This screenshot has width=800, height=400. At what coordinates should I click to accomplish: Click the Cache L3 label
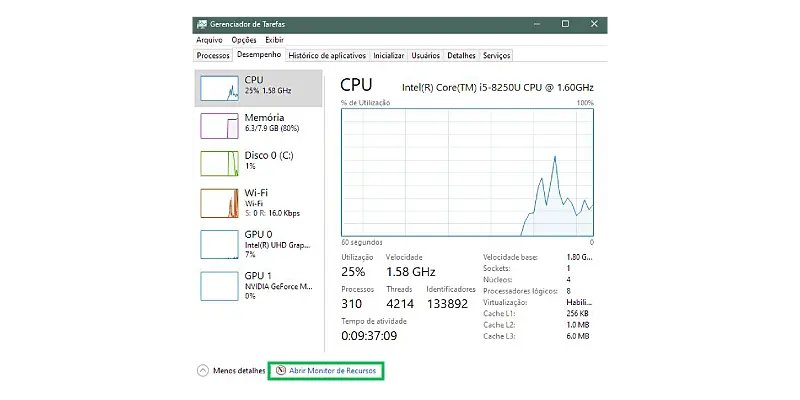click(x=499, y=336)
